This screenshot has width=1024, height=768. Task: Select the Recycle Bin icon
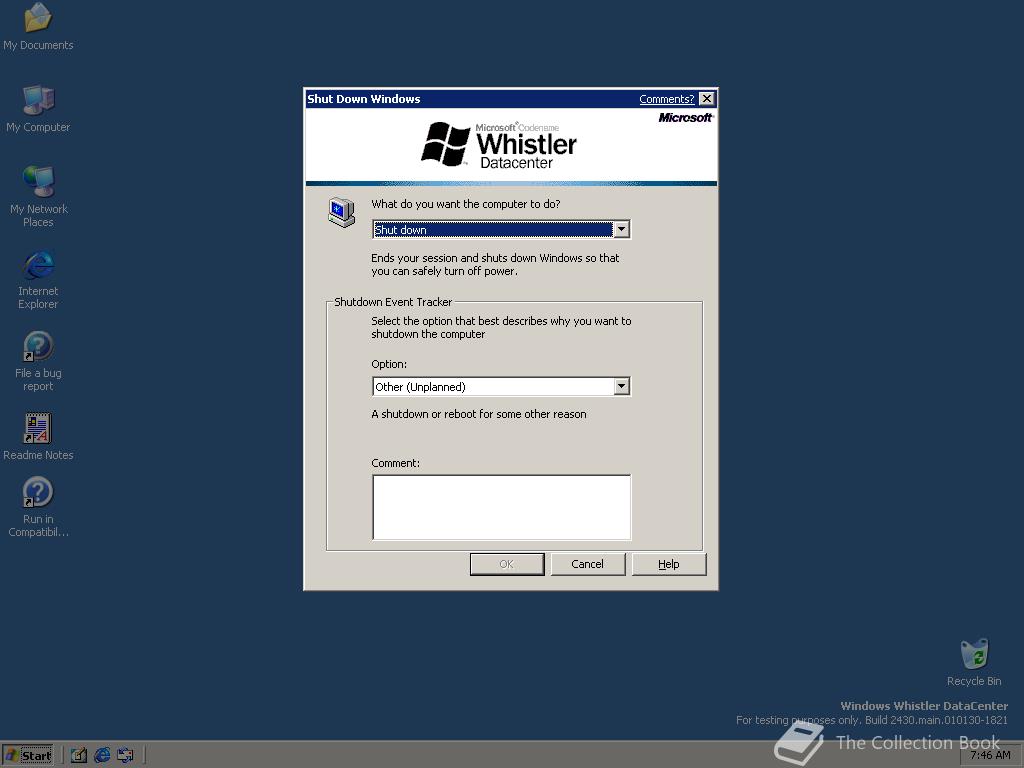[x=974, y=662]
